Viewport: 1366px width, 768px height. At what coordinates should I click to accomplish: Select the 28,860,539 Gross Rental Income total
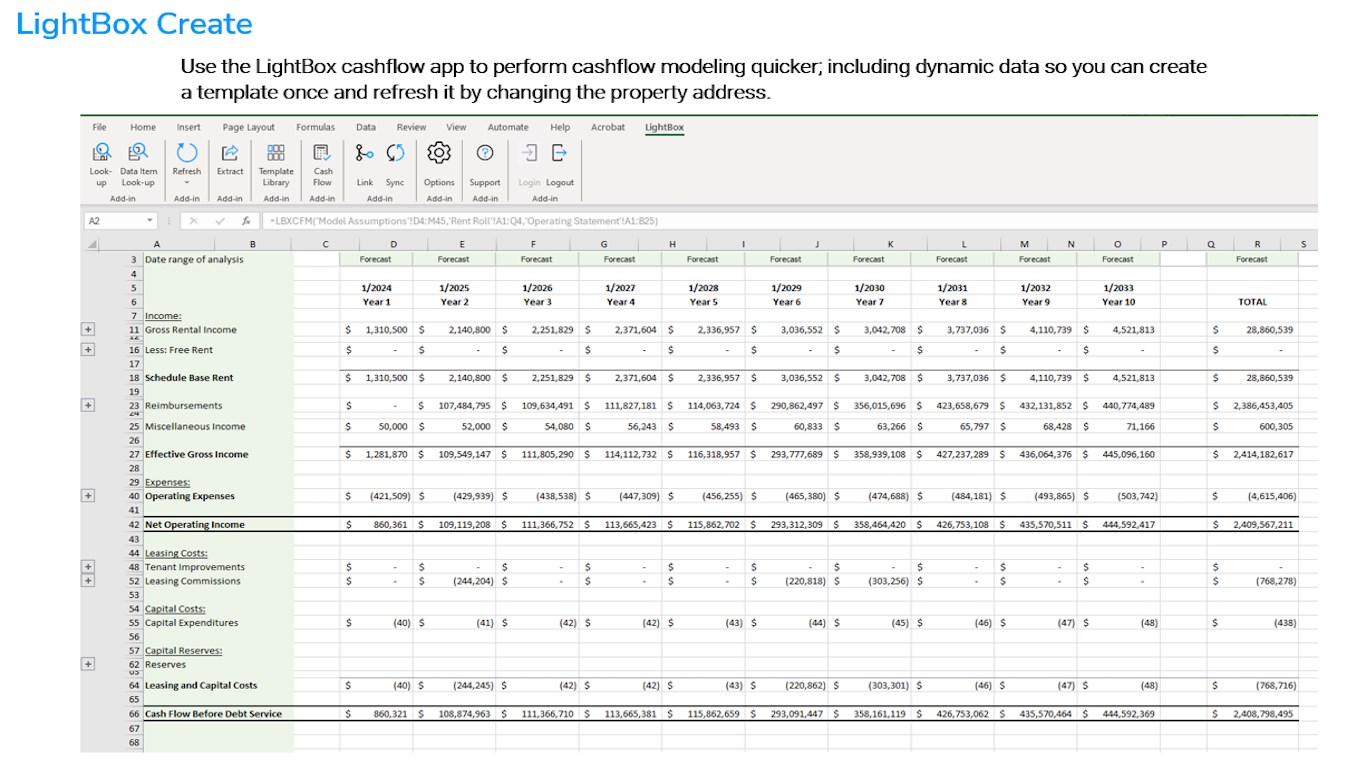(1252, 329)
